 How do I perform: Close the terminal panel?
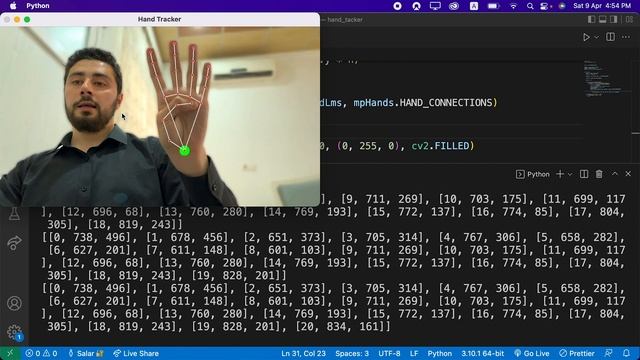coord(628,174)
